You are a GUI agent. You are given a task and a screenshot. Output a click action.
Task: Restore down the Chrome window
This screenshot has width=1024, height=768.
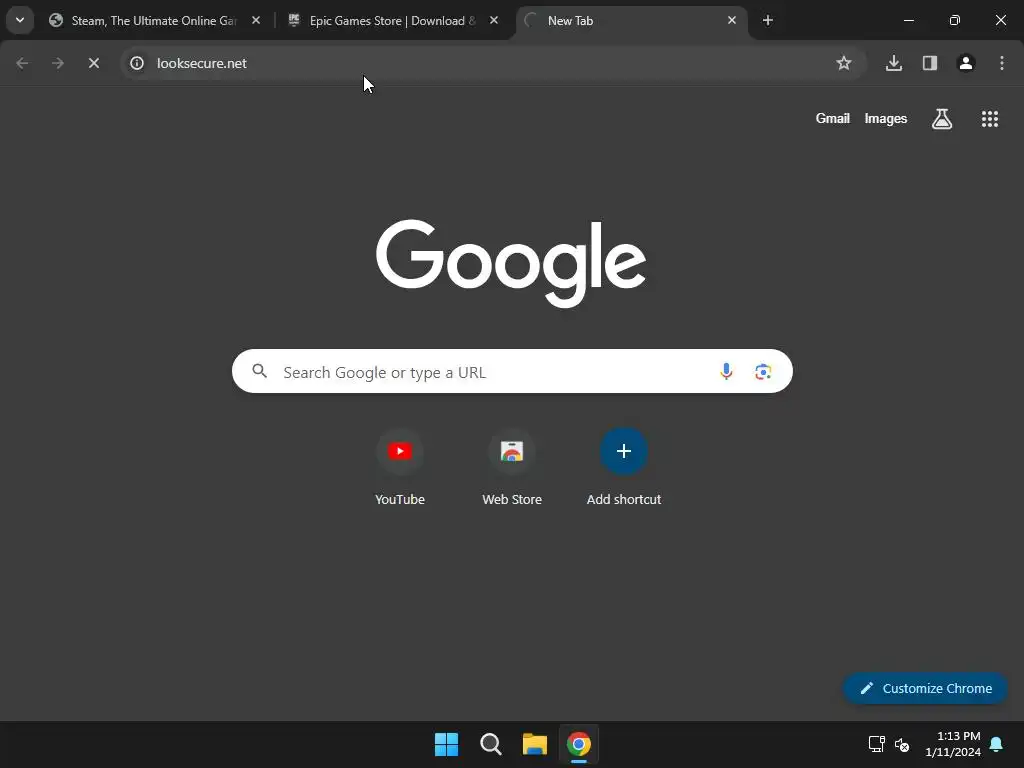pyautogui.click(x=955, y=20)
